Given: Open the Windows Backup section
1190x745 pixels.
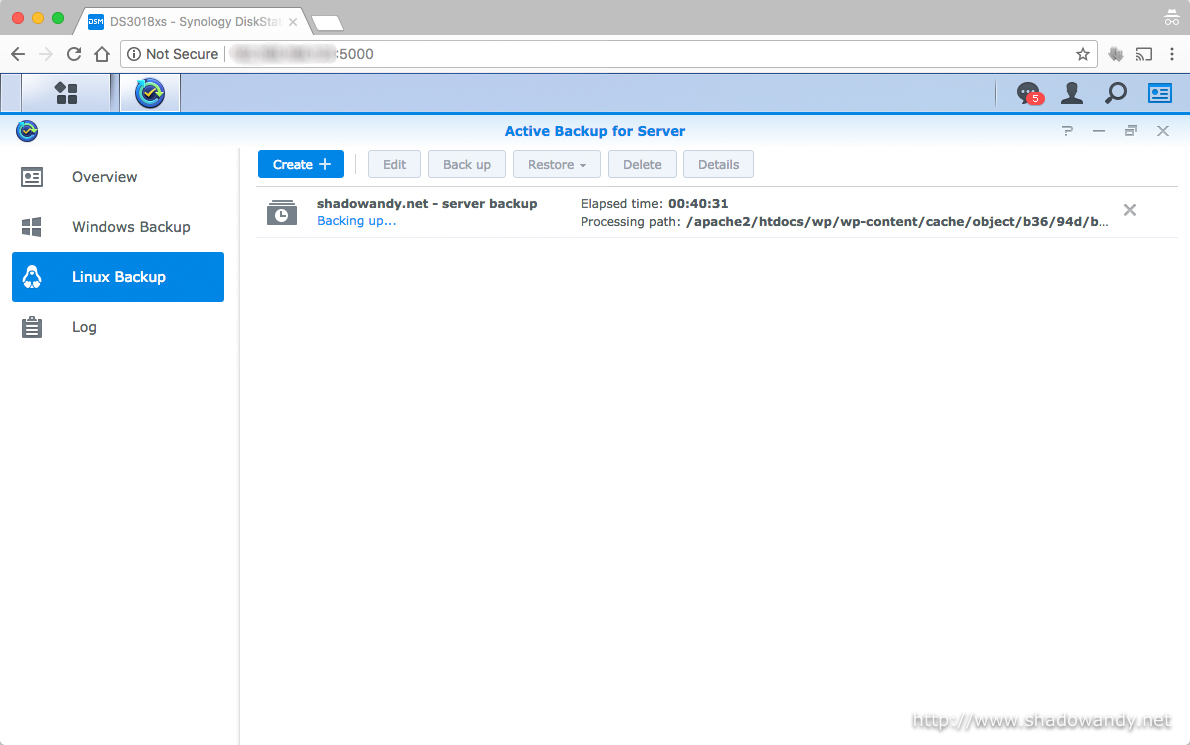Looking at the screenshot, I should (x=118, y=227).
